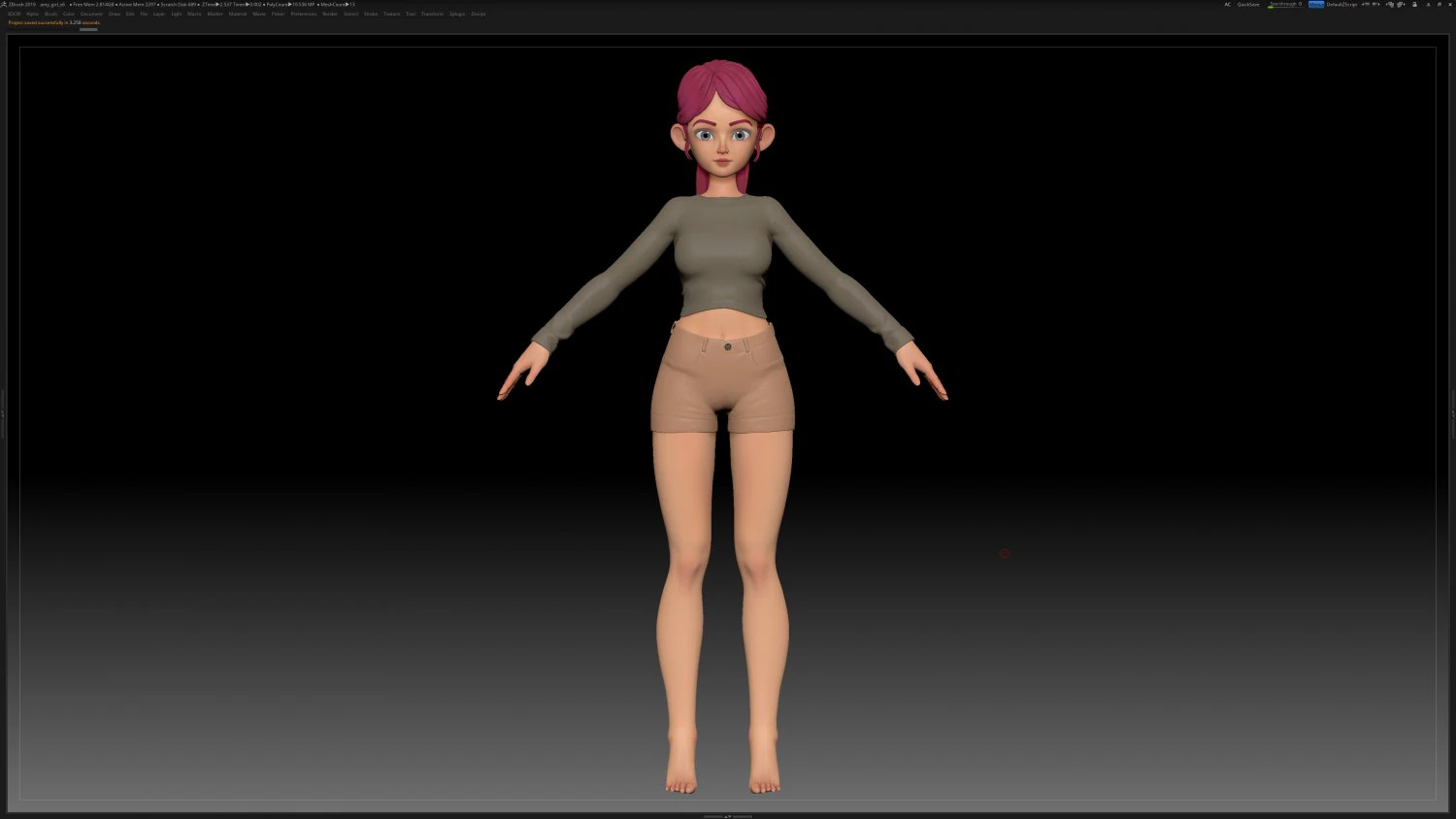Click the red marker dot in the viewport
1456x819 pixels.
coord(1005,553)
